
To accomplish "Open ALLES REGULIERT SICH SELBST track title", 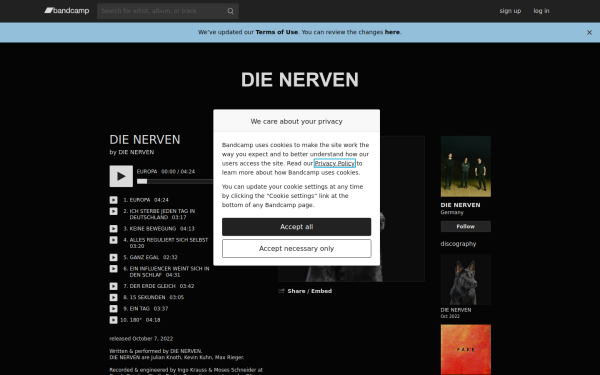I will (169, 240).
